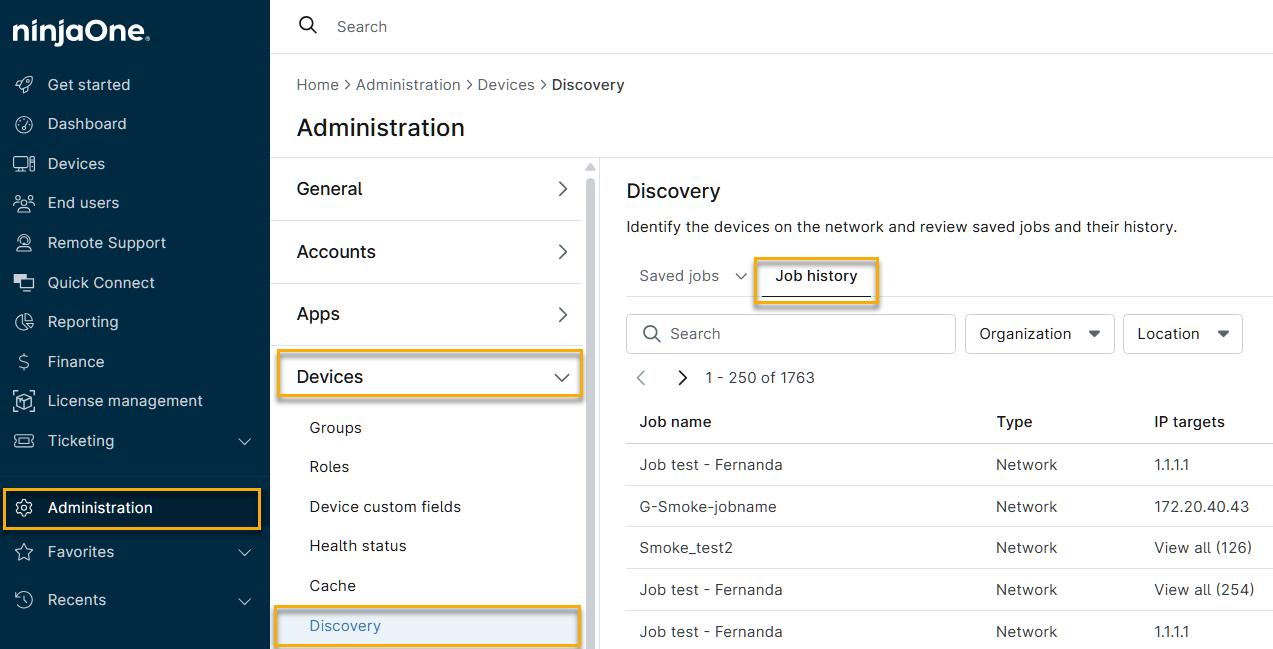
Task: Click the Job name column header
Action: pyautogui.click(x=675, y=422)
